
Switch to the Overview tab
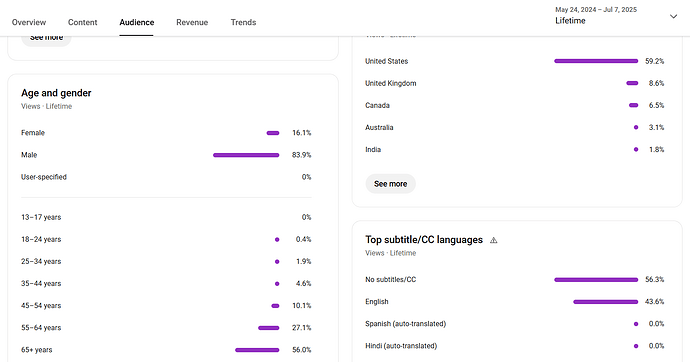click(29, 22)
